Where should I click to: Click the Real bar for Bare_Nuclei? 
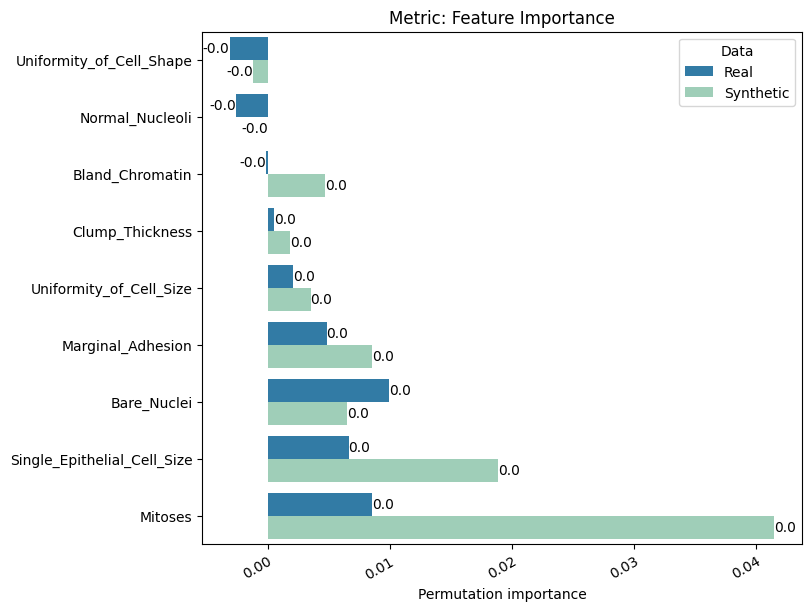click(328, 391)
